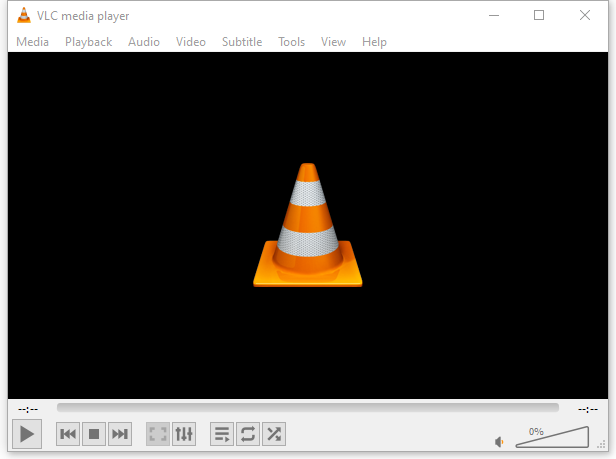Image resolution: width=616 pixels, height=459 pixels.
Task: Maximize the VLC media player window
Action: point(539,15)
